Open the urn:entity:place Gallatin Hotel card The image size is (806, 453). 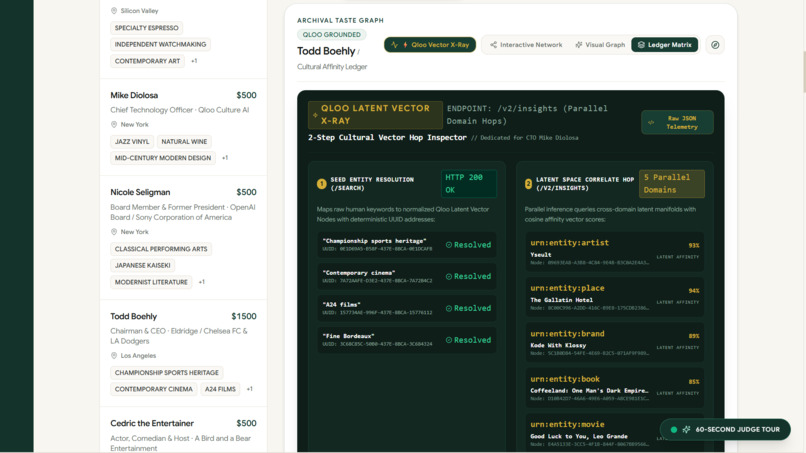[x=615, y=297]
